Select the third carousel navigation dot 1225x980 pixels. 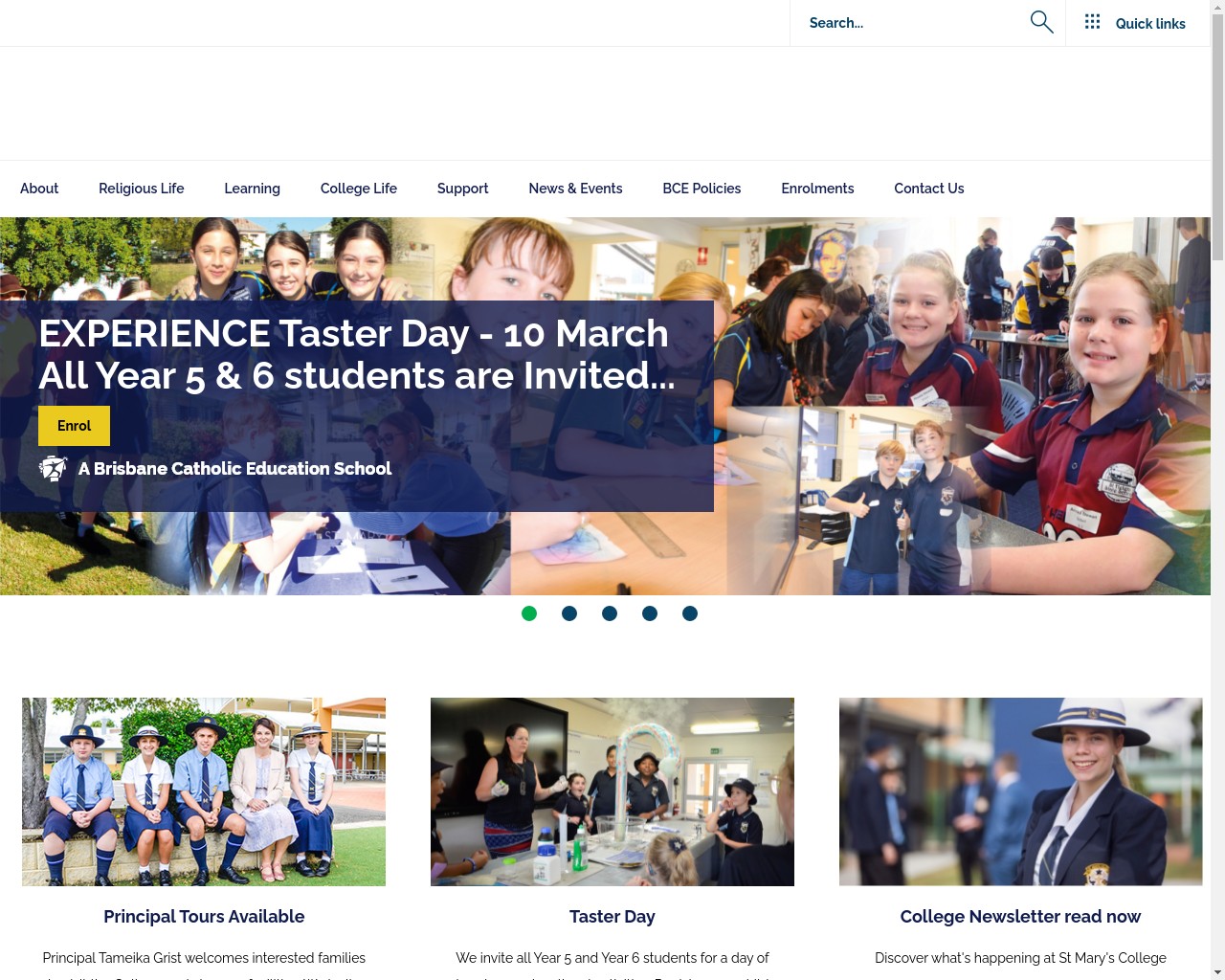610,613
